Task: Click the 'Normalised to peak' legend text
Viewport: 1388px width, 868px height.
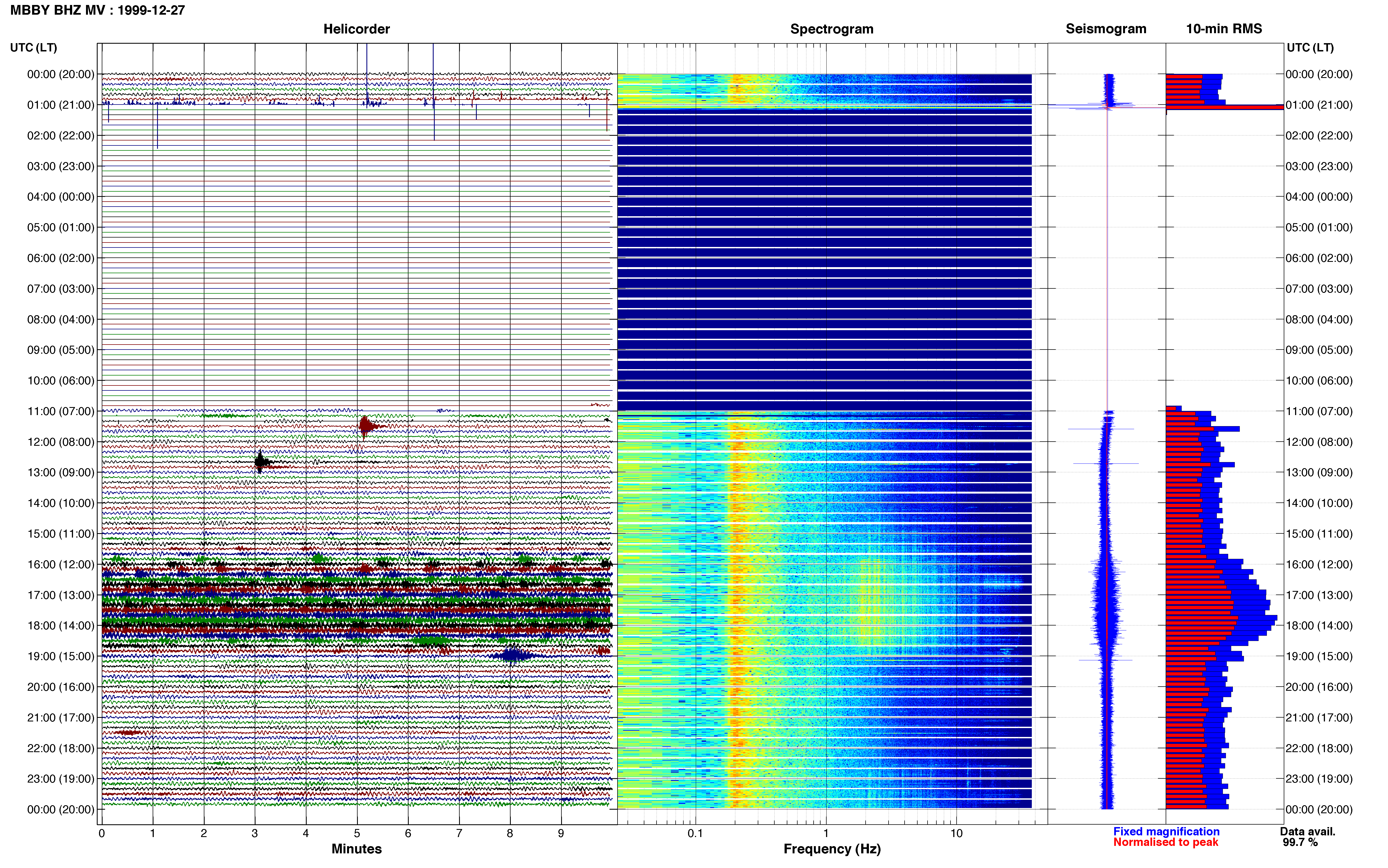Action: 1165,842
